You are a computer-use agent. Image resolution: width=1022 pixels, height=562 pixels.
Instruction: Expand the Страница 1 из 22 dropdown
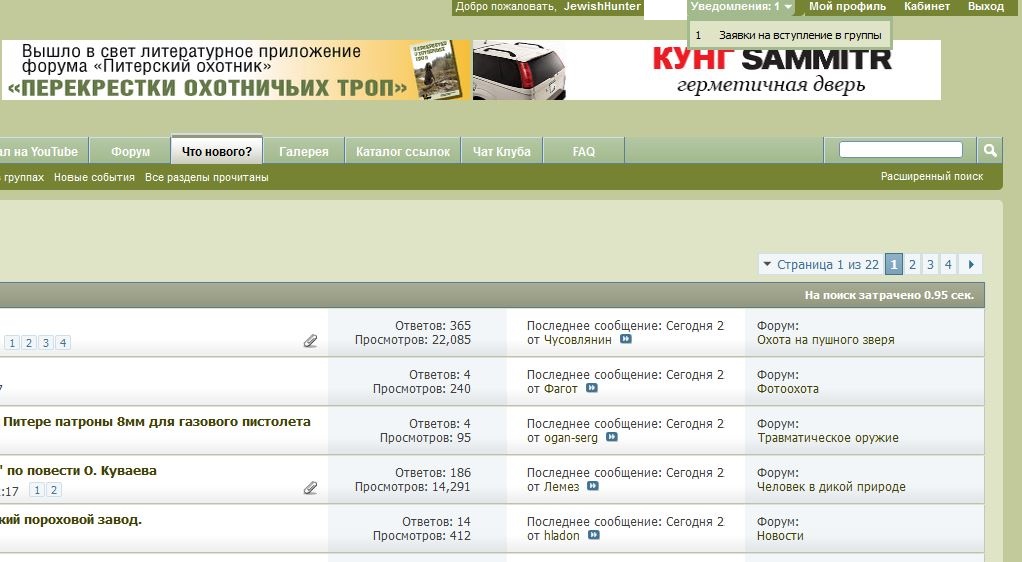pos(820,265)
